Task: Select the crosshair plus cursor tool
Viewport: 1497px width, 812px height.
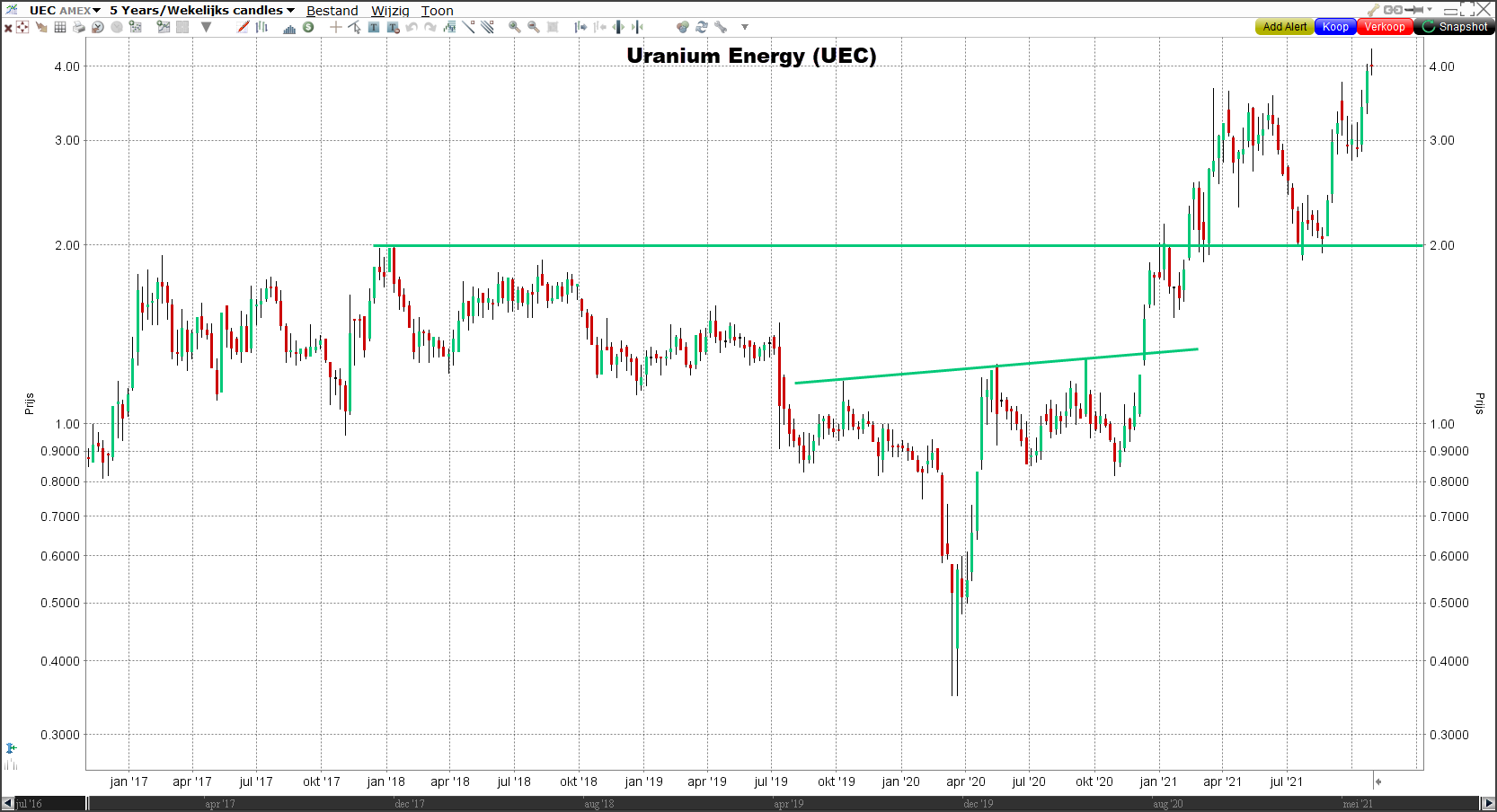Action: 335,27
